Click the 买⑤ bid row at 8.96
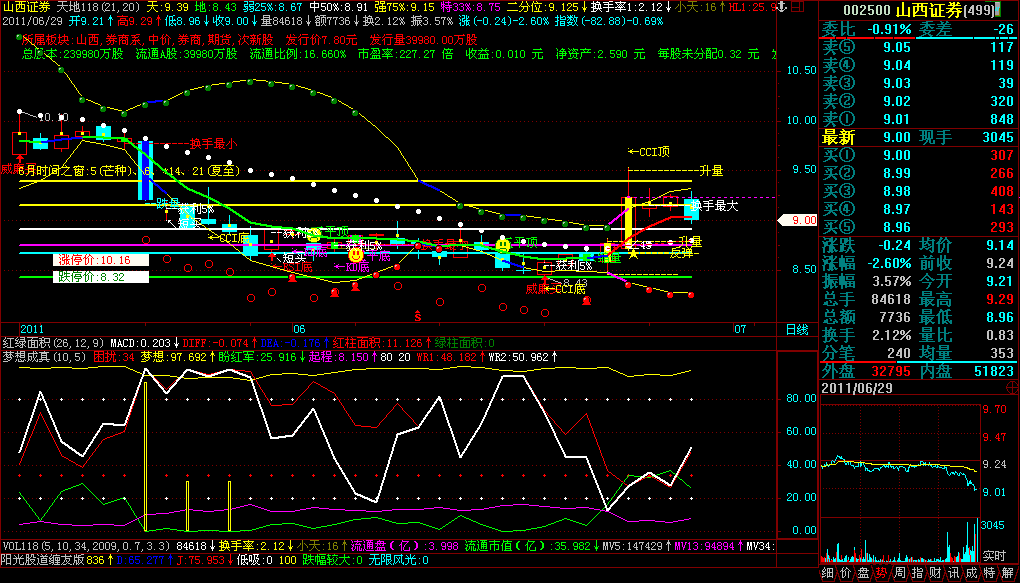The image size is (1020, 583). (919, 227)
